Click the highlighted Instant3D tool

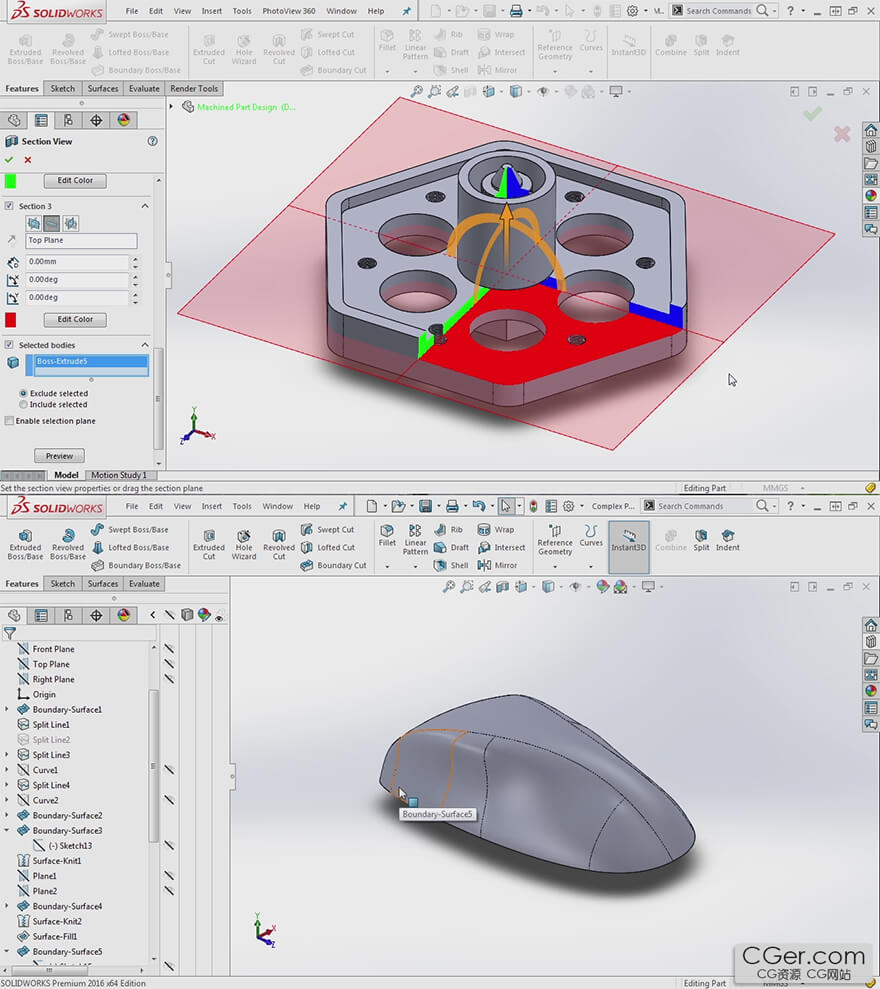628,540
